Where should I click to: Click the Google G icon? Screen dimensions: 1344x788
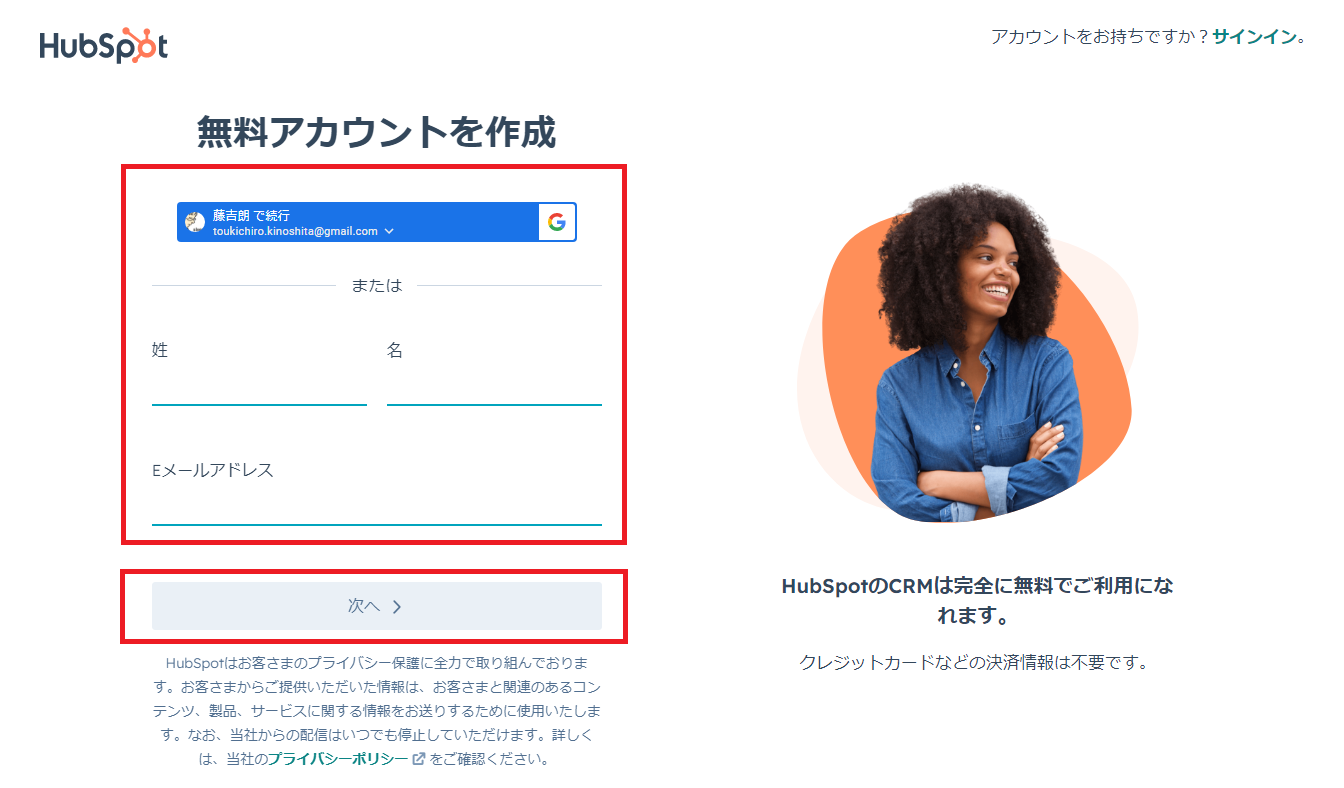pos(557,222)
